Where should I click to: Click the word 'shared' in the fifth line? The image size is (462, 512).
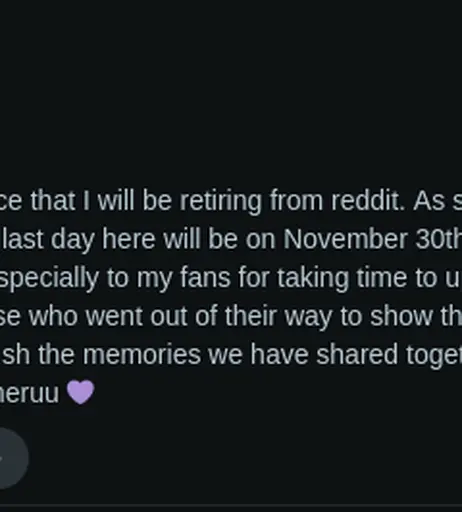point(357,354)
